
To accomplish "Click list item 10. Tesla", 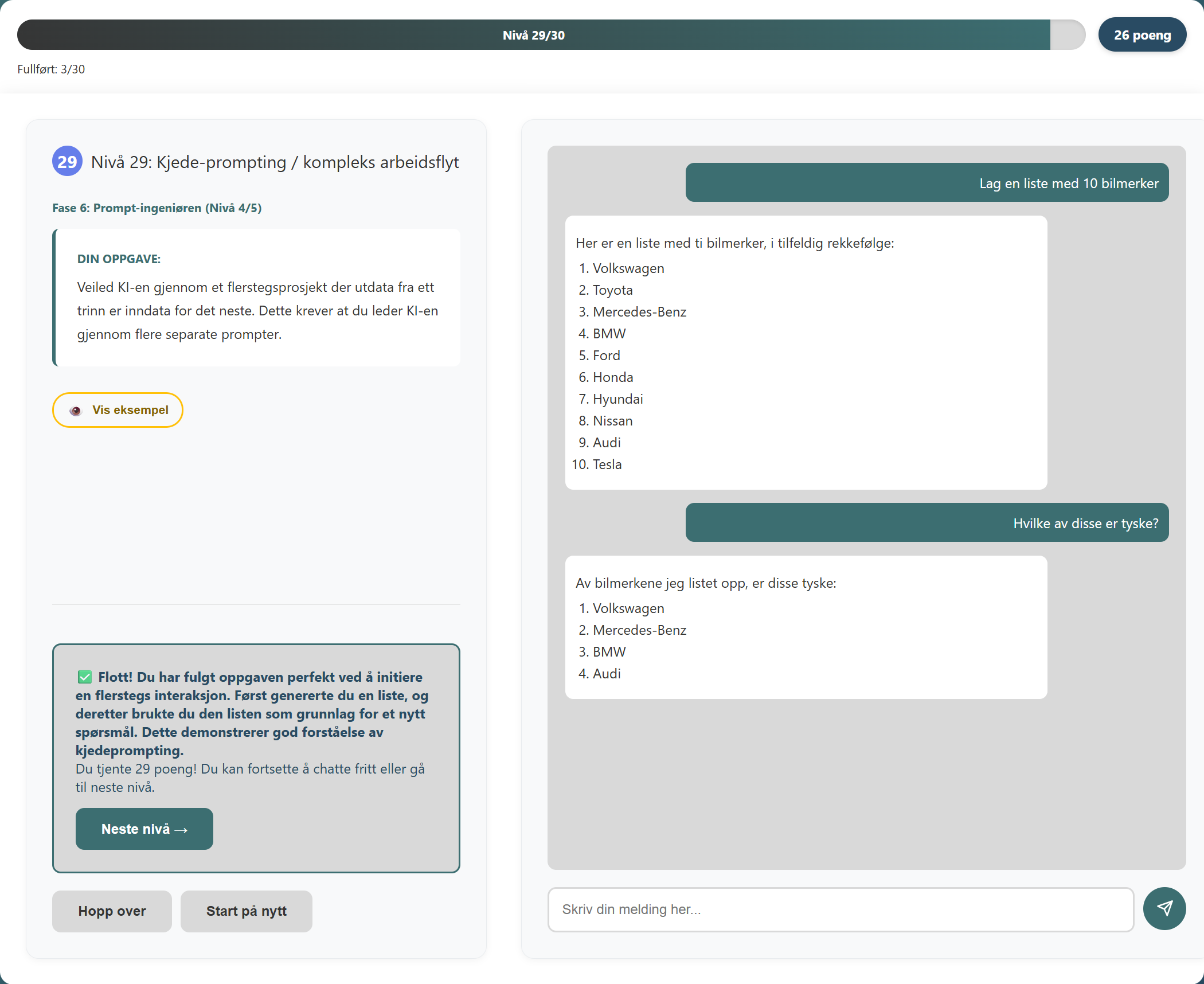I will point(597,464).
